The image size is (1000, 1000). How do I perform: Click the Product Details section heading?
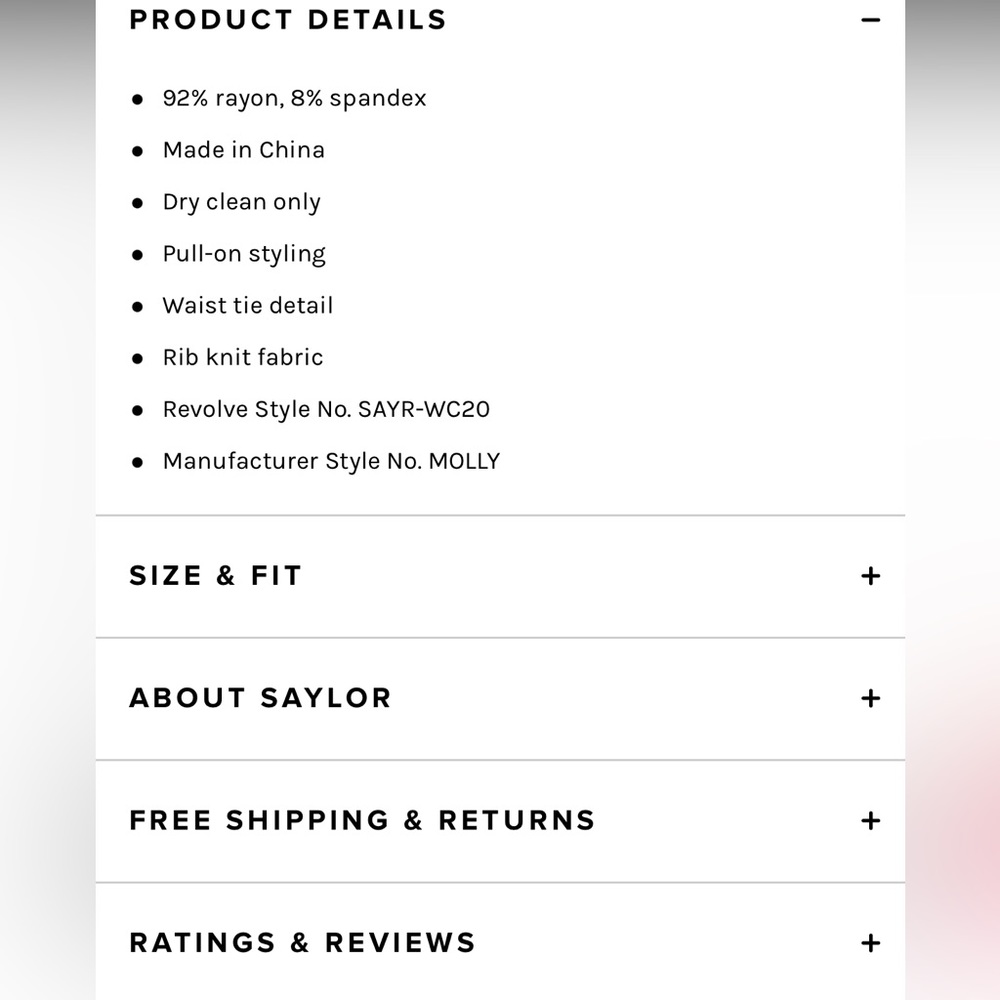pos(288,20)
